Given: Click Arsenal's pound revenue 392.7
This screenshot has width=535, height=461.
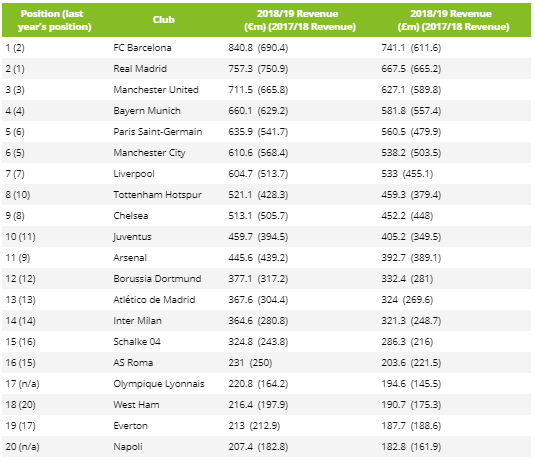Looking at the screenshot, I should [393, 258].
